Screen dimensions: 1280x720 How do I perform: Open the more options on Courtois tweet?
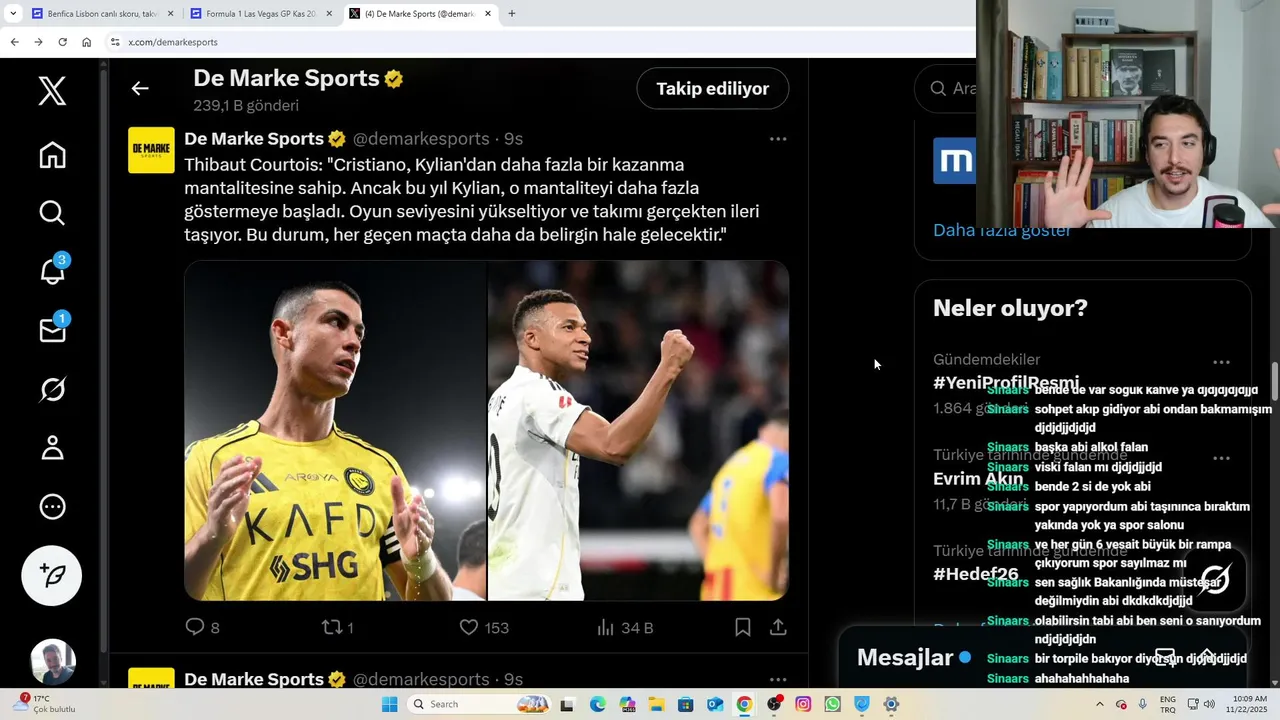pyautogui.click(x=778, y=139)
